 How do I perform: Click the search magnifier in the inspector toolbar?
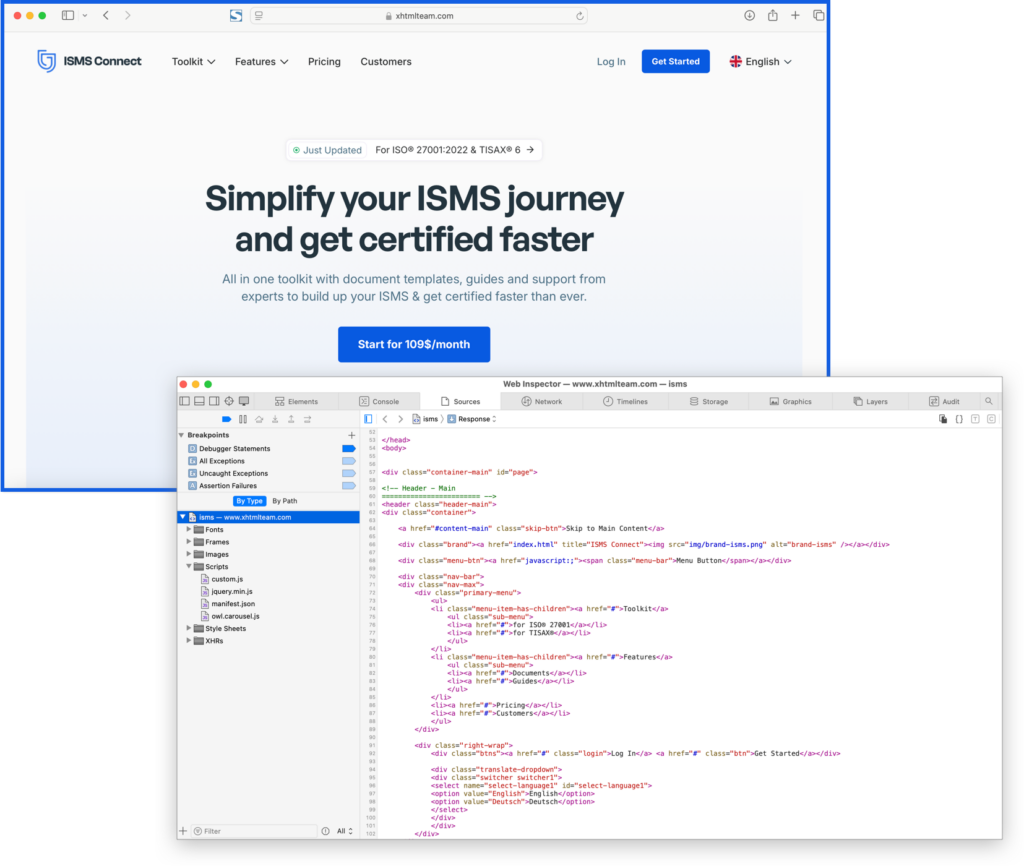tap(989, 400)
